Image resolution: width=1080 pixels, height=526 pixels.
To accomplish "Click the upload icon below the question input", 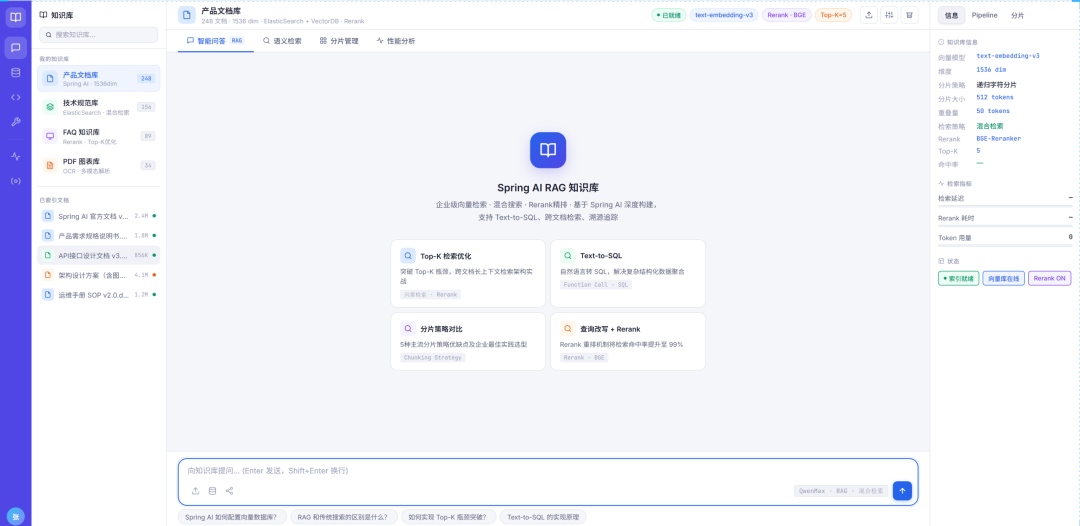I will pos(196,491).
